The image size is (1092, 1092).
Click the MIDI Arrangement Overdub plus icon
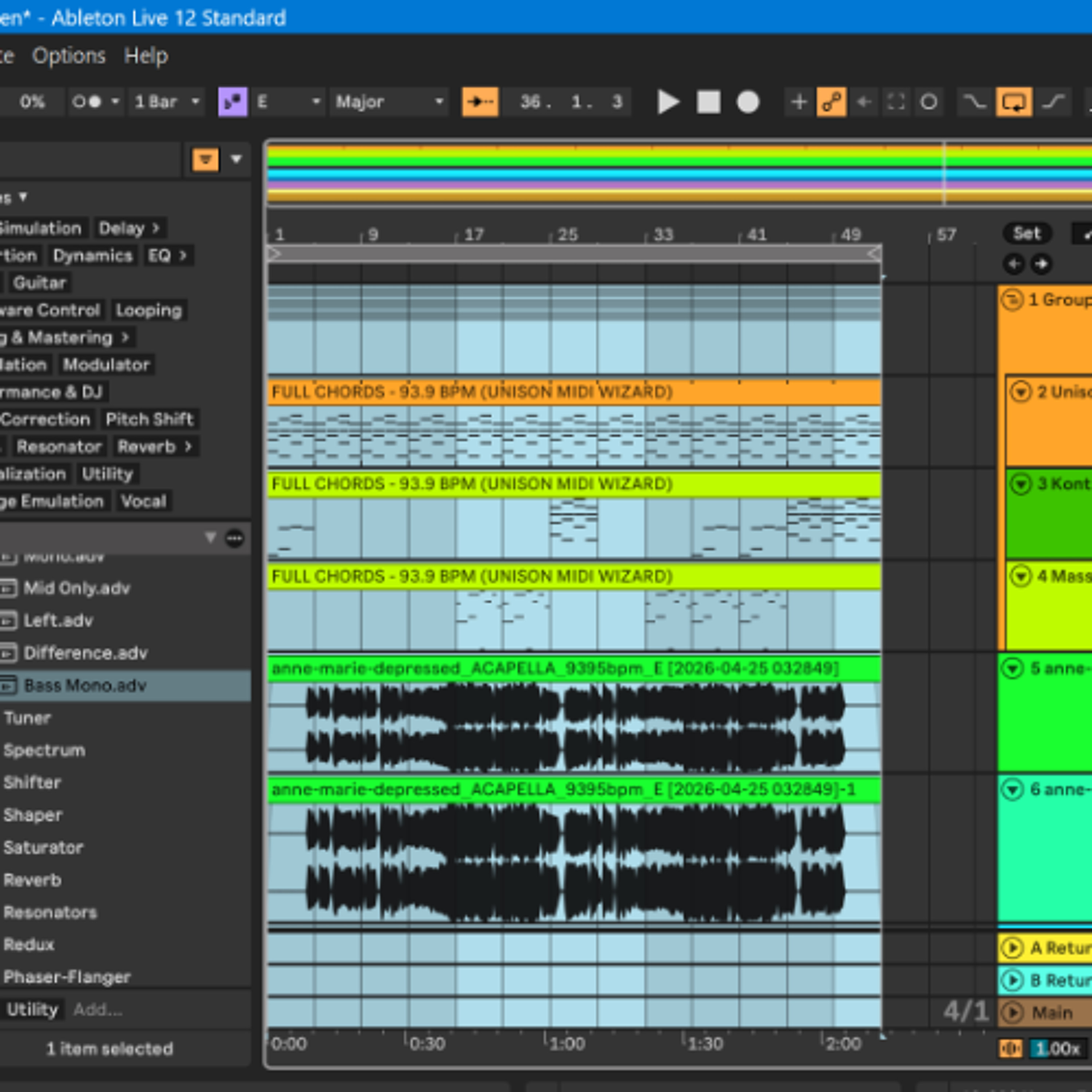799,102
